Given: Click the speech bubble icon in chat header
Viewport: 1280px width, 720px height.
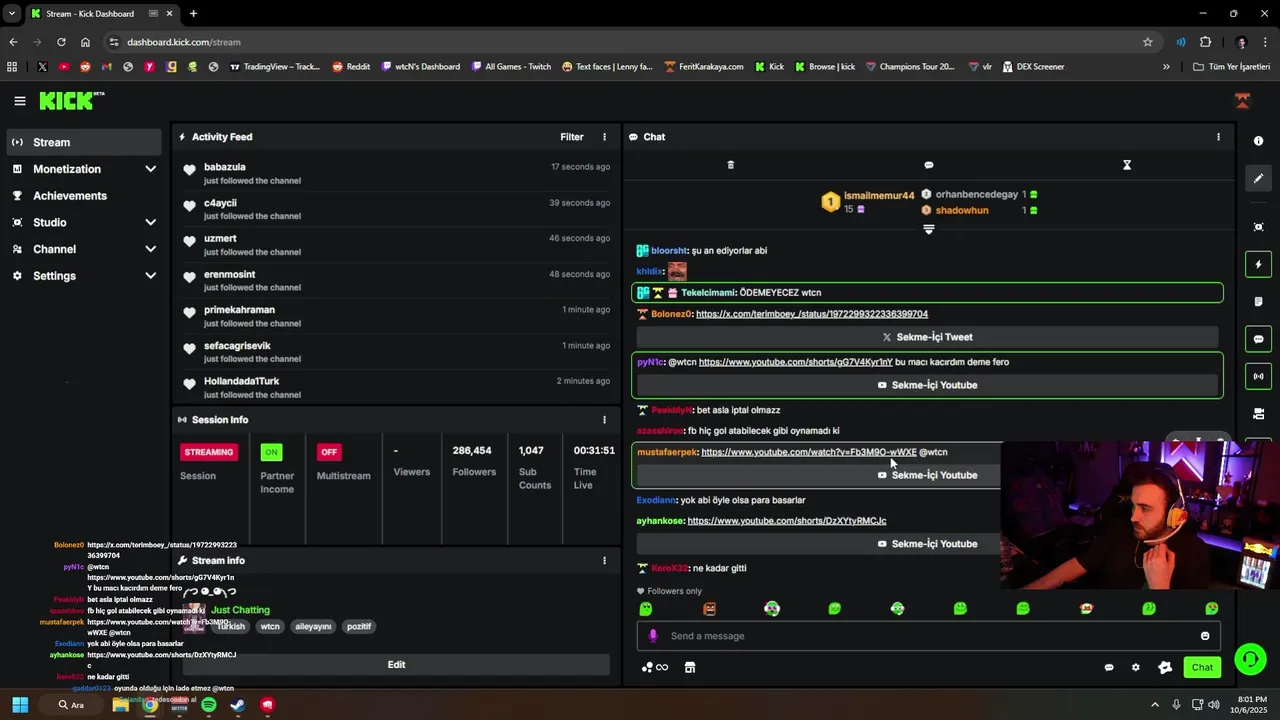Looking at the screenshot, I should 929,165.
